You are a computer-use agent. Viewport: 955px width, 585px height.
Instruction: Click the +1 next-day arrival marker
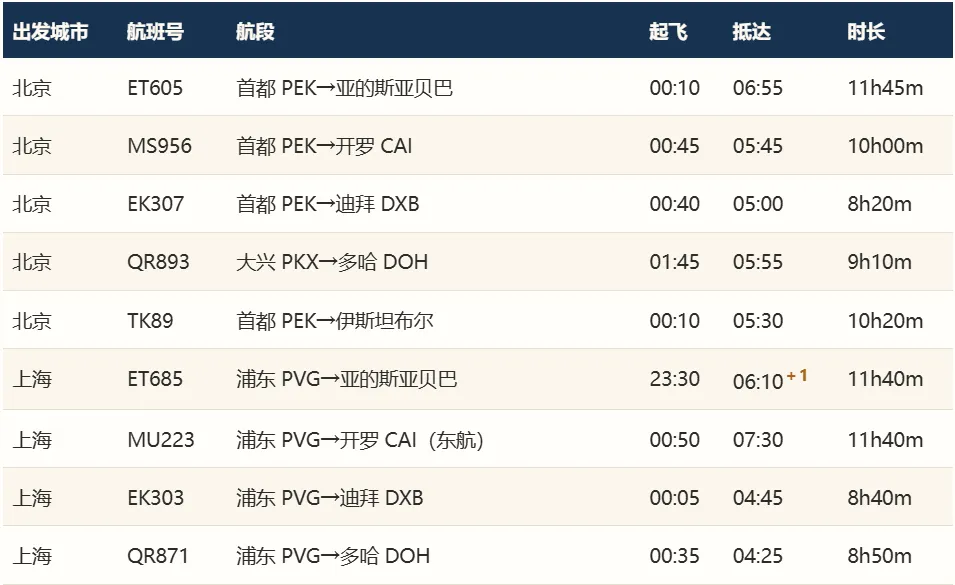click(x=797, y=376)
